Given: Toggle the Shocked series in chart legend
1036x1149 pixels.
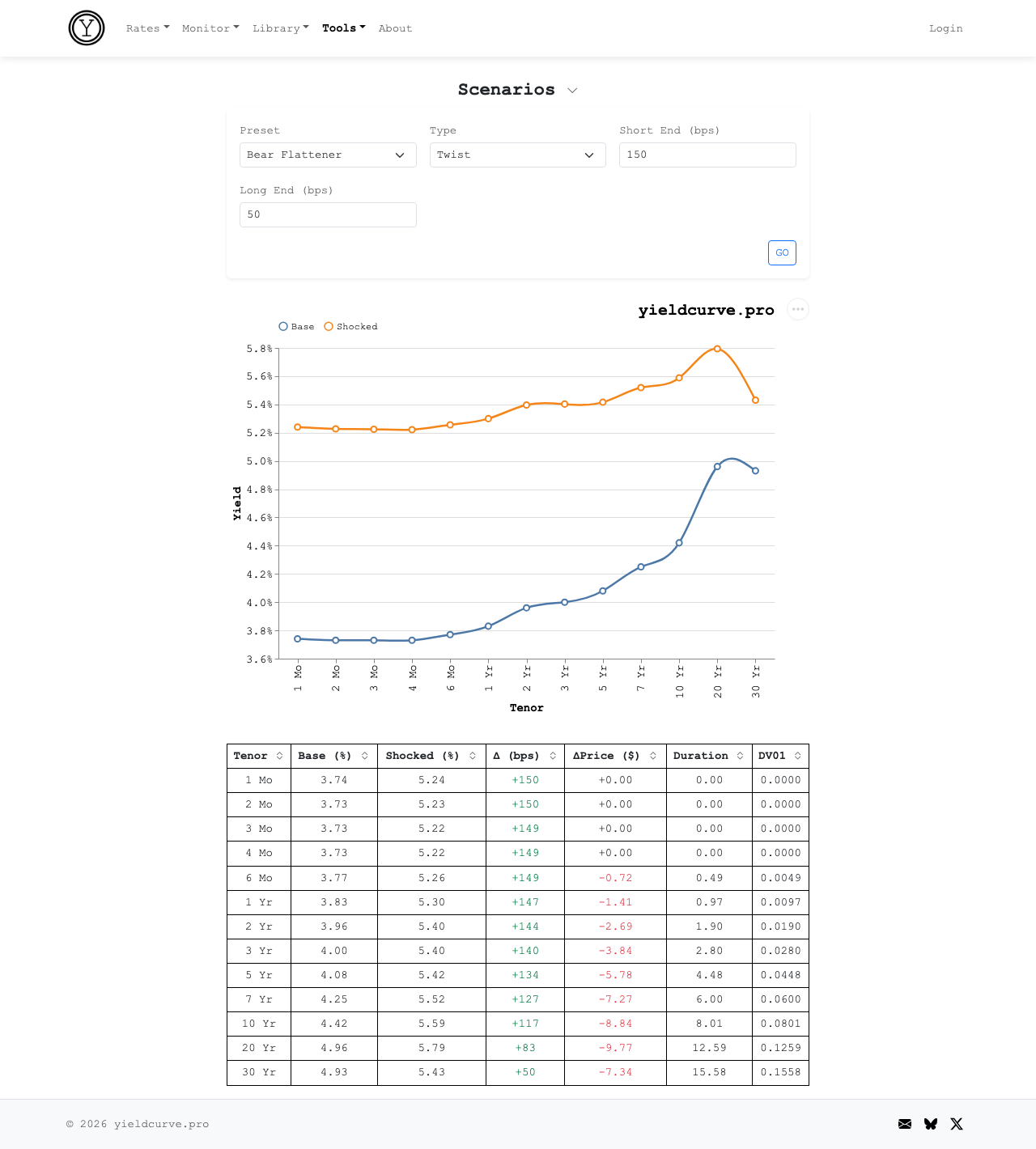Looking at the screenshot, I should (350, 327).
